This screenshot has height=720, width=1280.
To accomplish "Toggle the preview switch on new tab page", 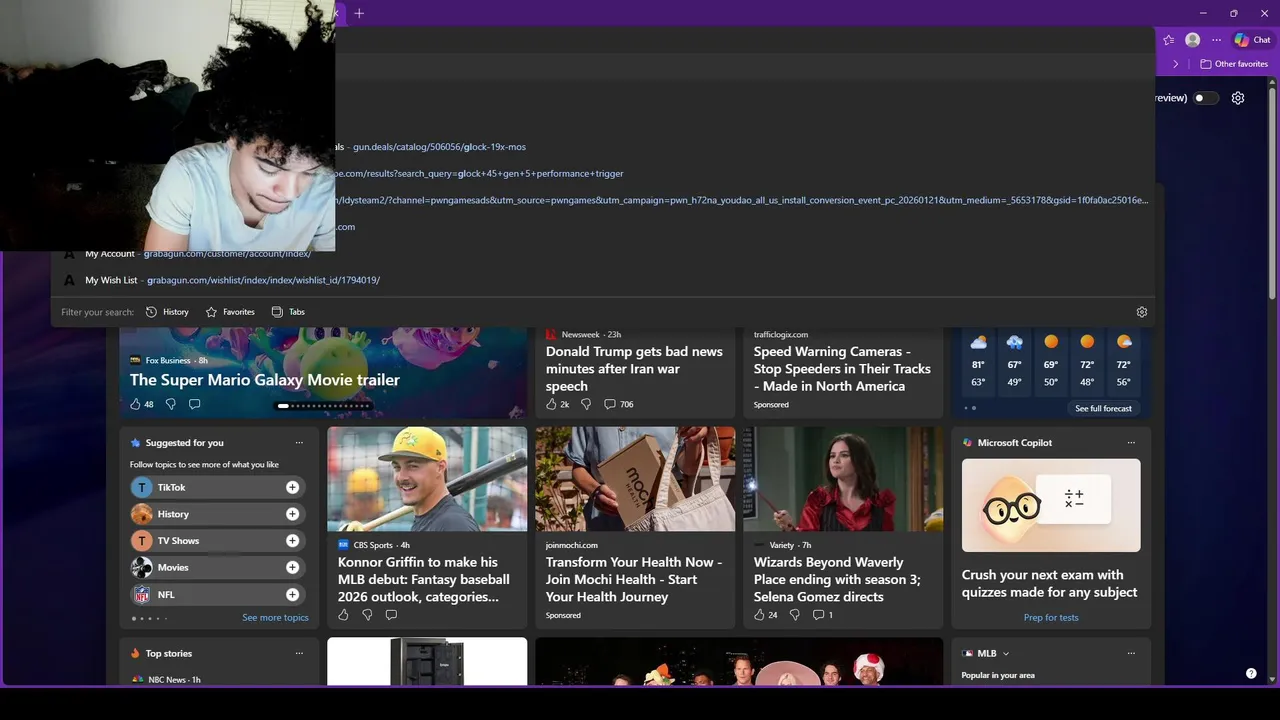I will [x=1207, y=98].
